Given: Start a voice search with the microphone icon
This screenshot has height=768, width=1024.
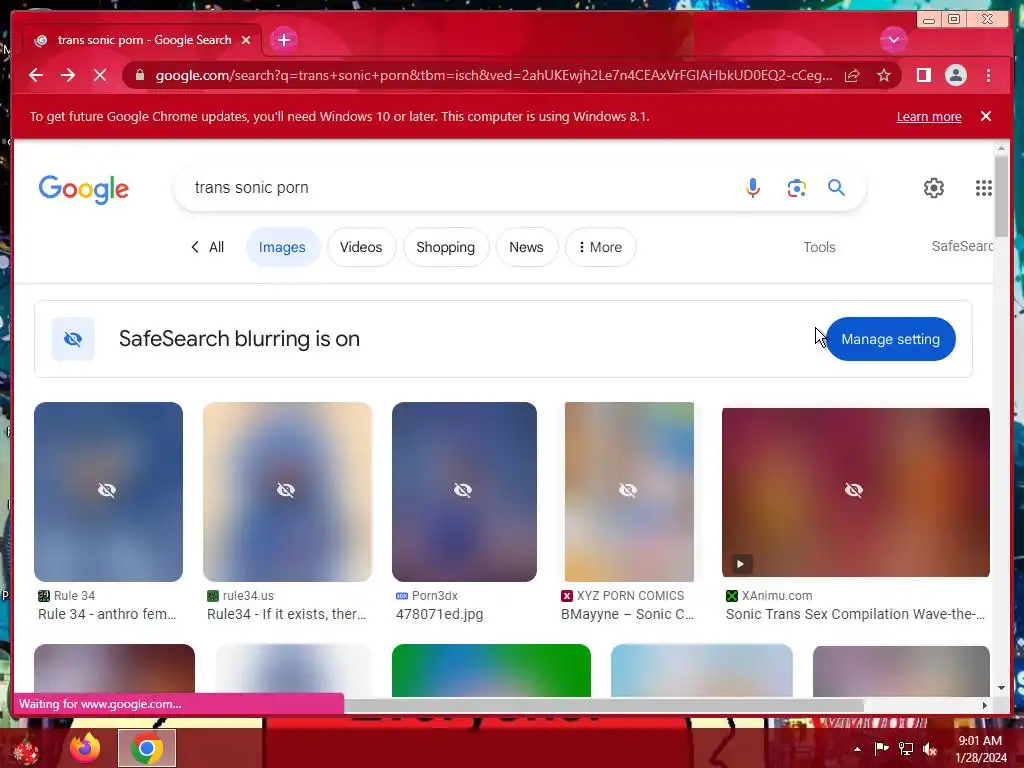Looking at the screenshot, I should point(752,187).
